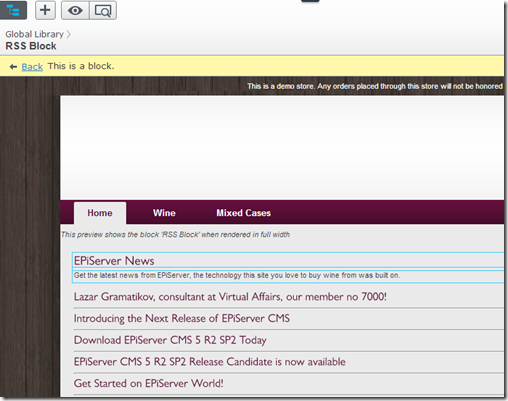Screen dimensions: 508x401
Task: Click the demo store notice text
Action: (375, 86)
